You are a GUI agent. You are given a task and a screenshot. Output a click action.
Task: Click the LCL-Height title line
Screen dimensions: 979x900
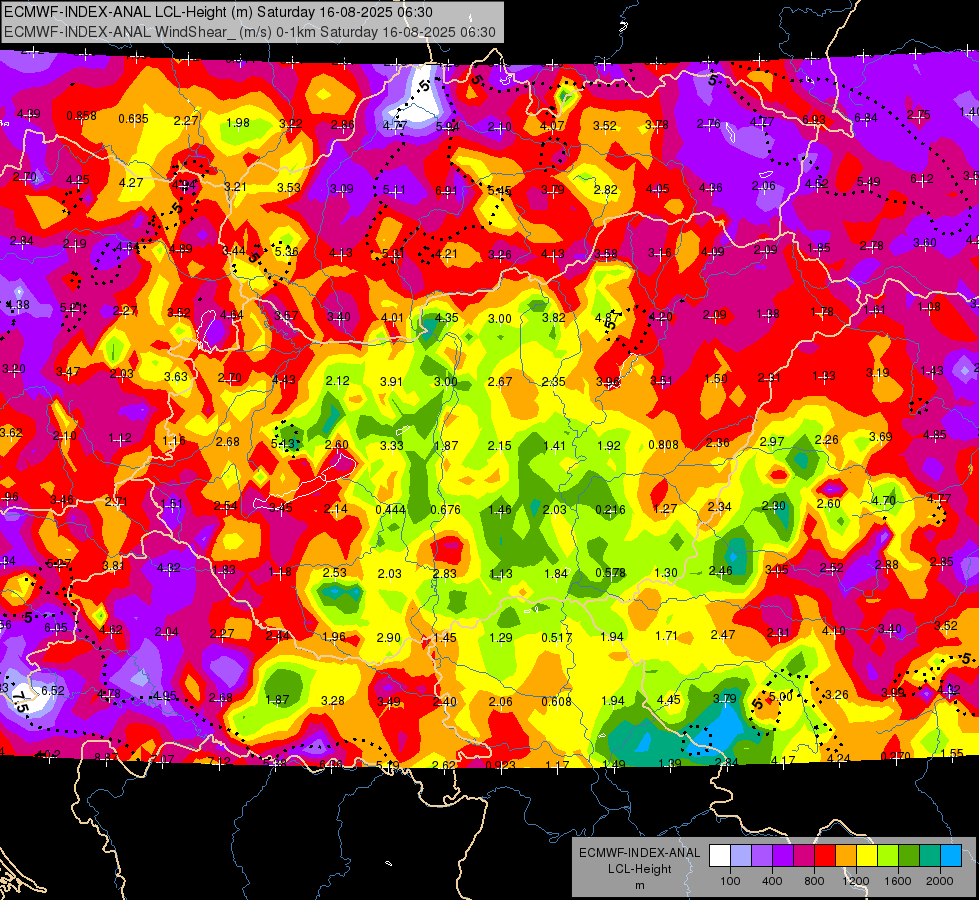click(218, 12)
